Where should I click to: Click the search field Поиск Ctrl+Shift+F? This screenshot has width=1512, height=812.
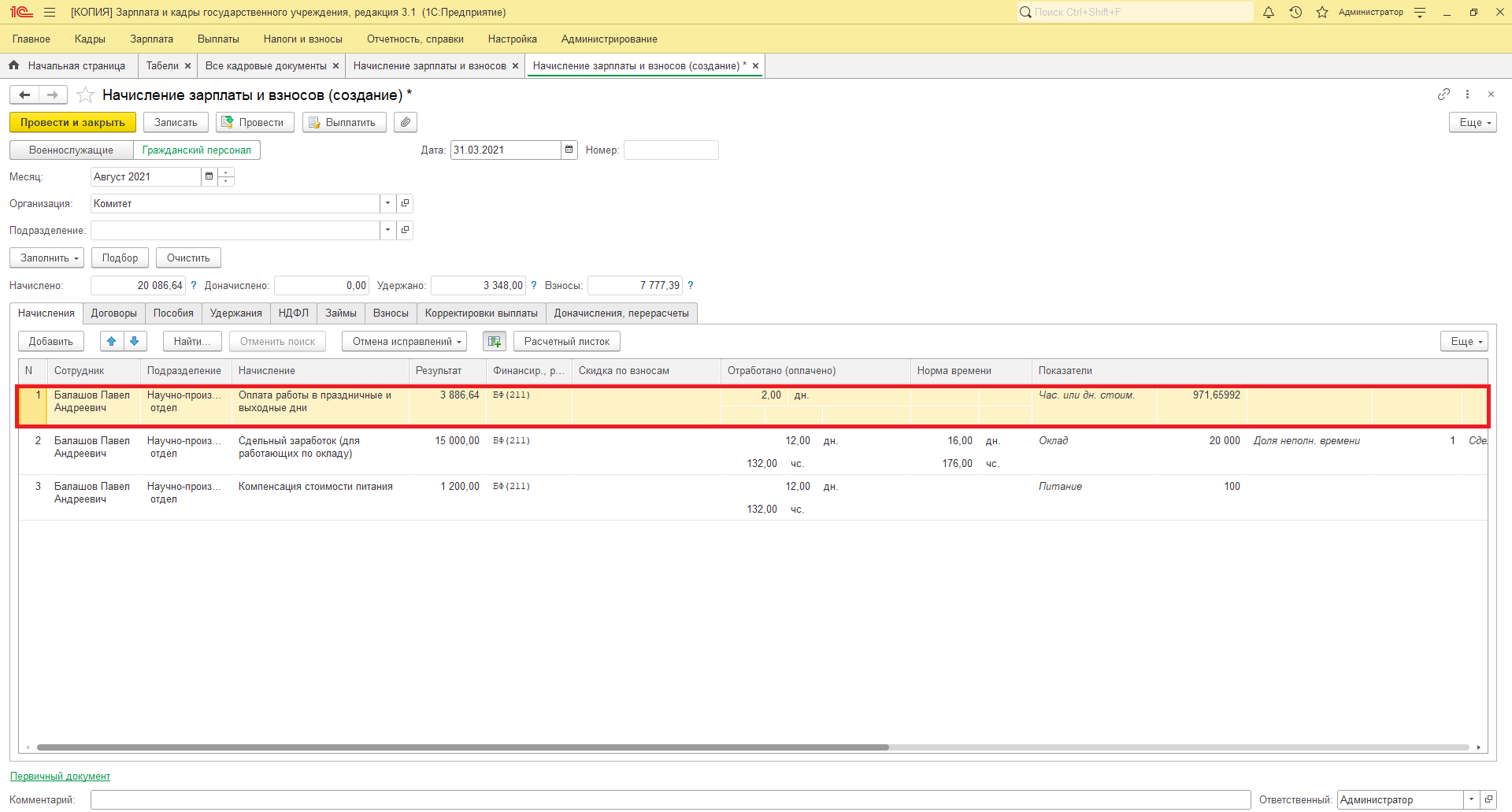click(1135, 13)
